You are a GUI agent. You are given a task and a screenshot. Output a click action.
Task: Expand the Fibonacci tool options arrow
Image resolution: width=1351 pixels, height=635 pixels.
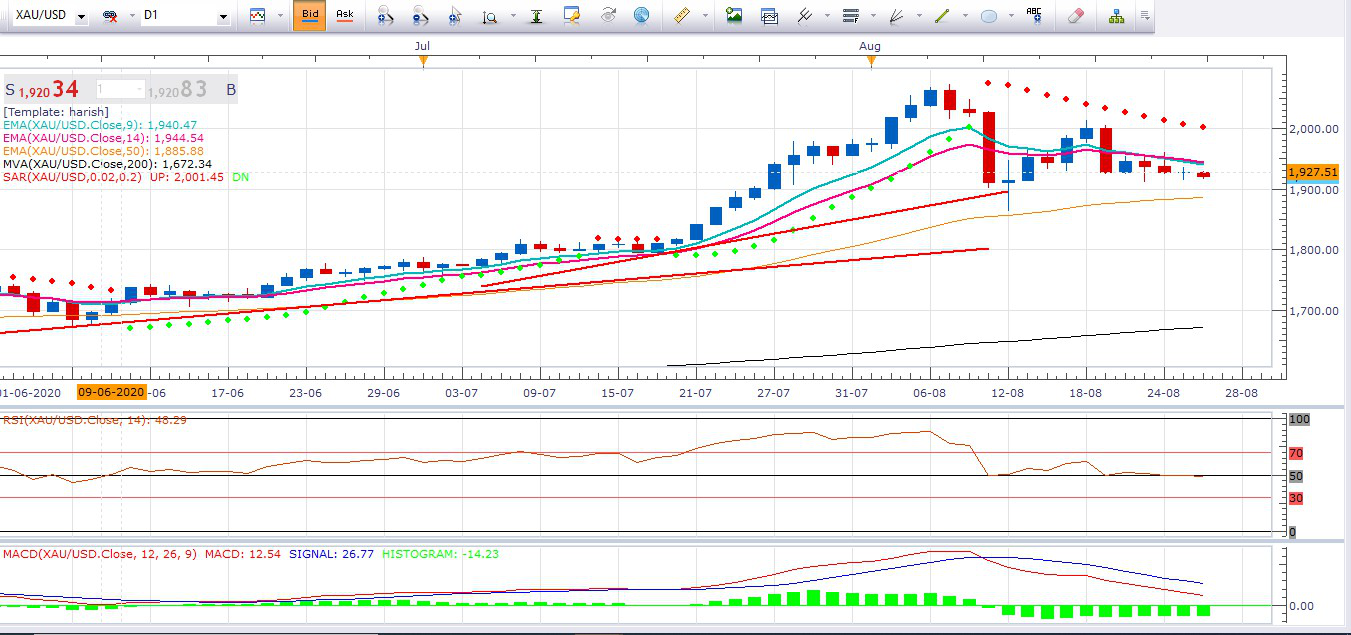tap(874, 16)
